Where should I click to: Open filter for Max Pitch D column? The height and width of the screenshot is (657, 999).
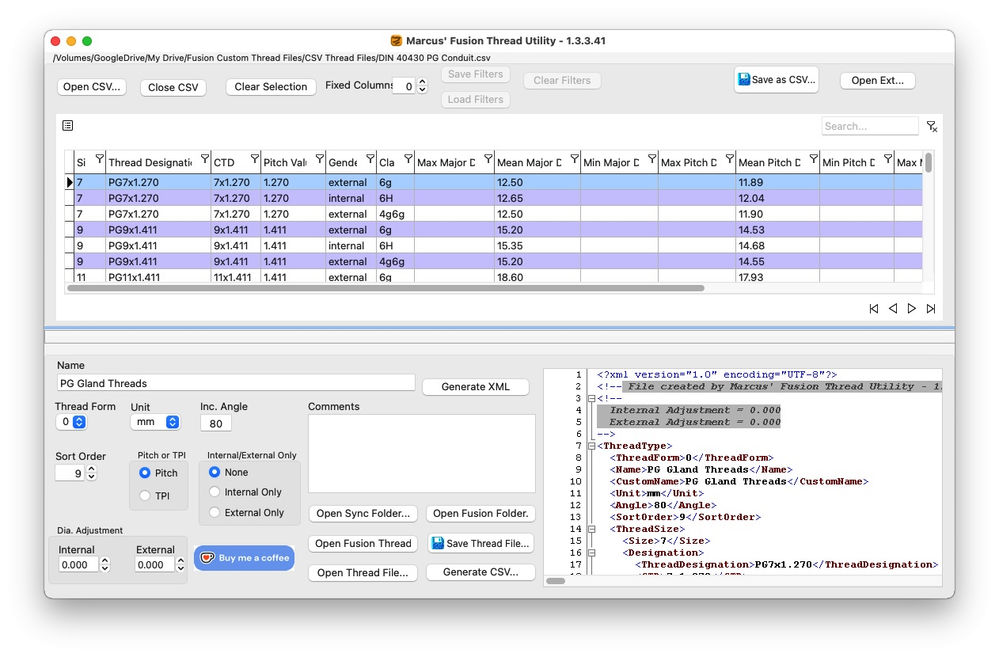(x=729, y=159)
